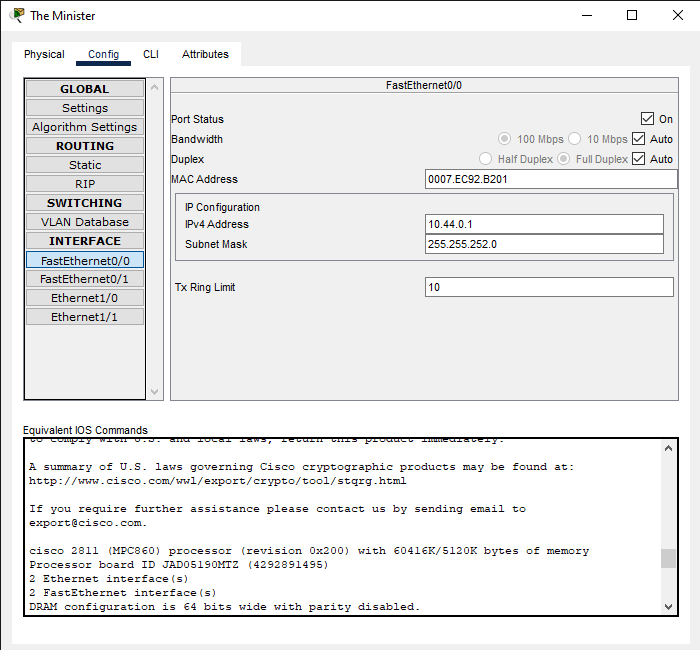Close The Minister window

(x=678, y=16)
